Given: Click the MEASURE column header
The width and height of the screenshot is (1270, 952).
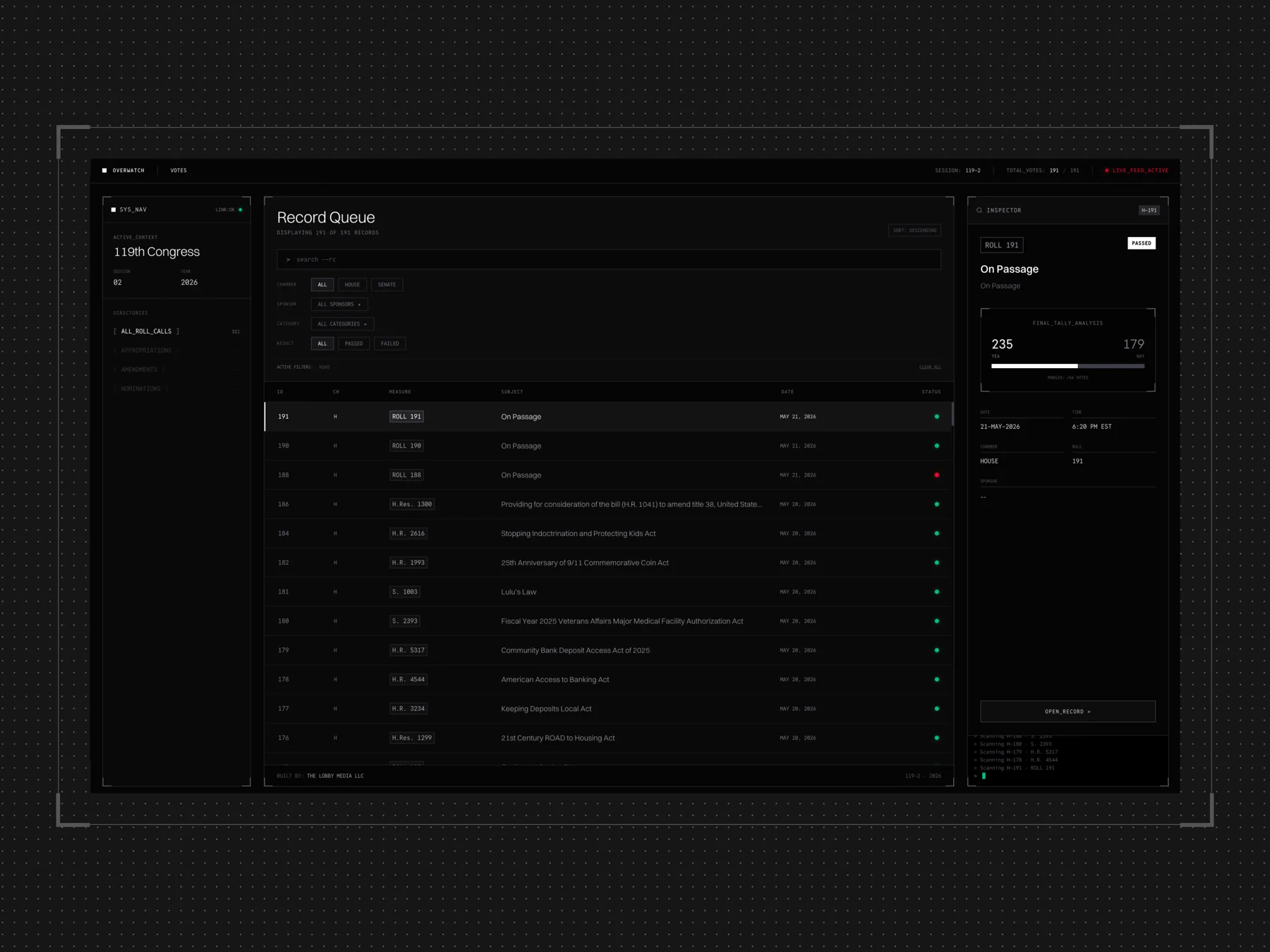Looking at the screenshot, I should [400, 392].
